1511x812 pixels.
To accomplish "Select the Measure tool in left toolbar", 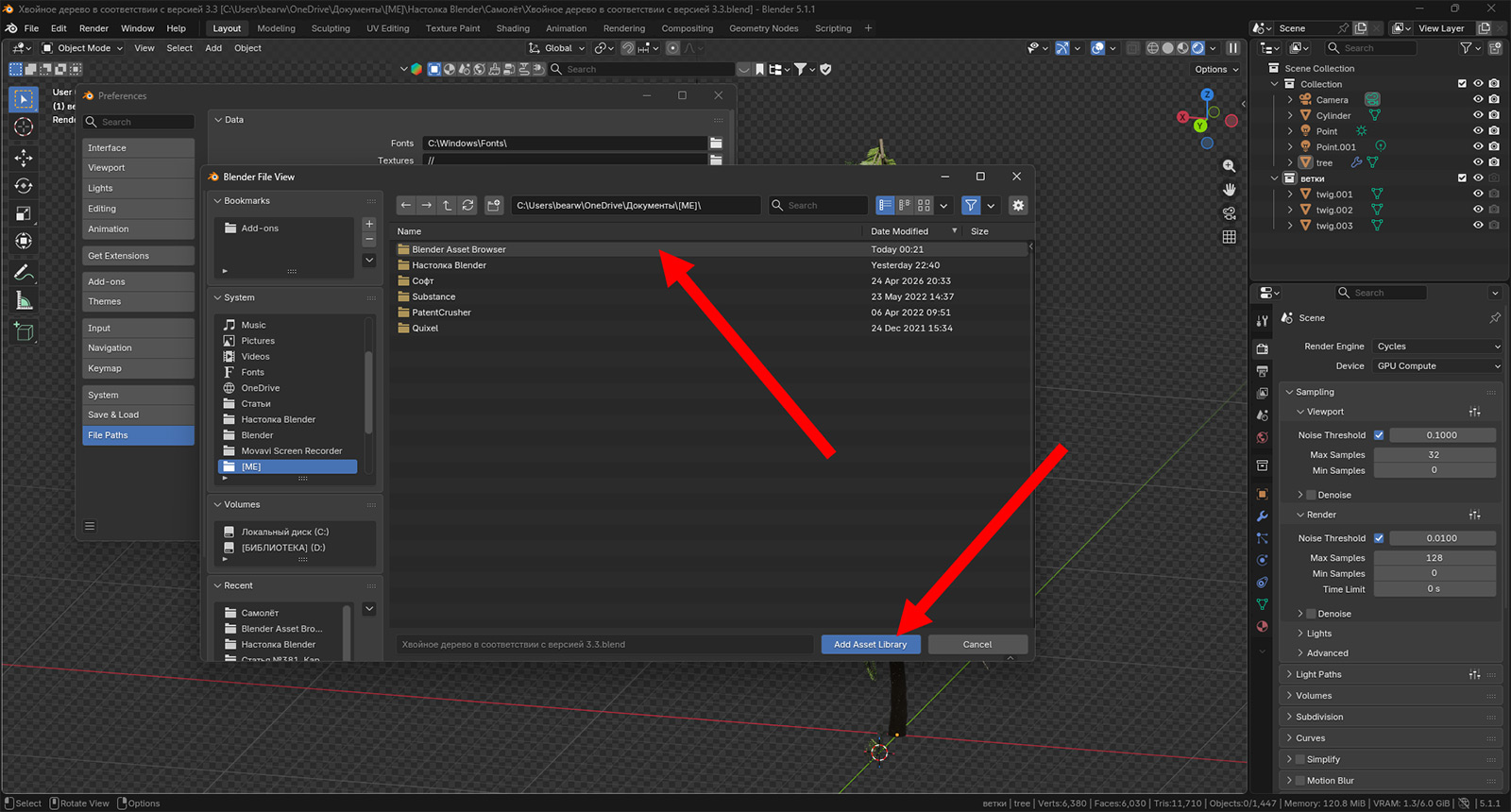I will (24, 301).
